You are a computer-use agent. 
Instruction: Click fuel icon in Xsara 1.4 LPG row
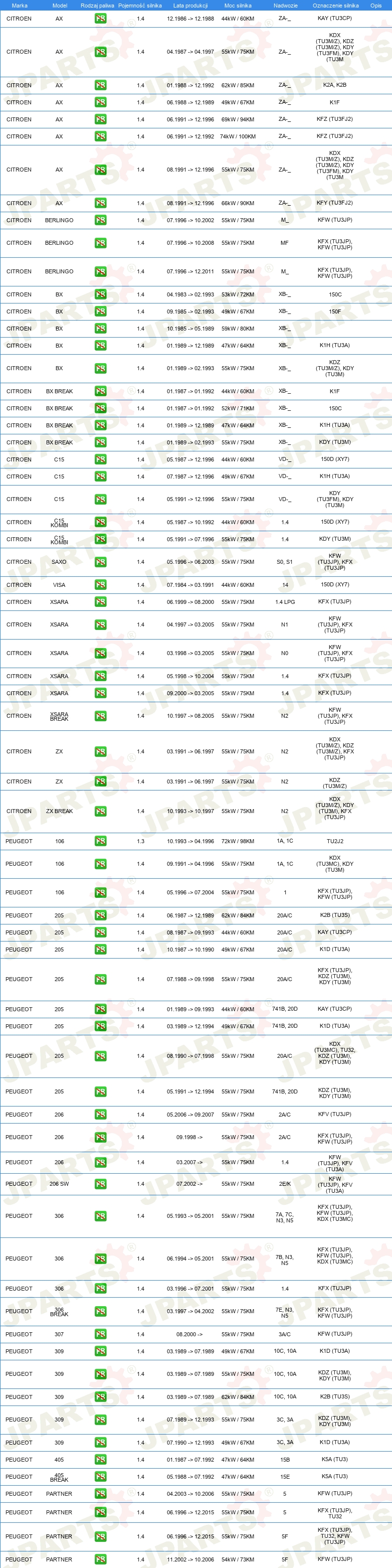pyautogui.click(x=100, y=602)
